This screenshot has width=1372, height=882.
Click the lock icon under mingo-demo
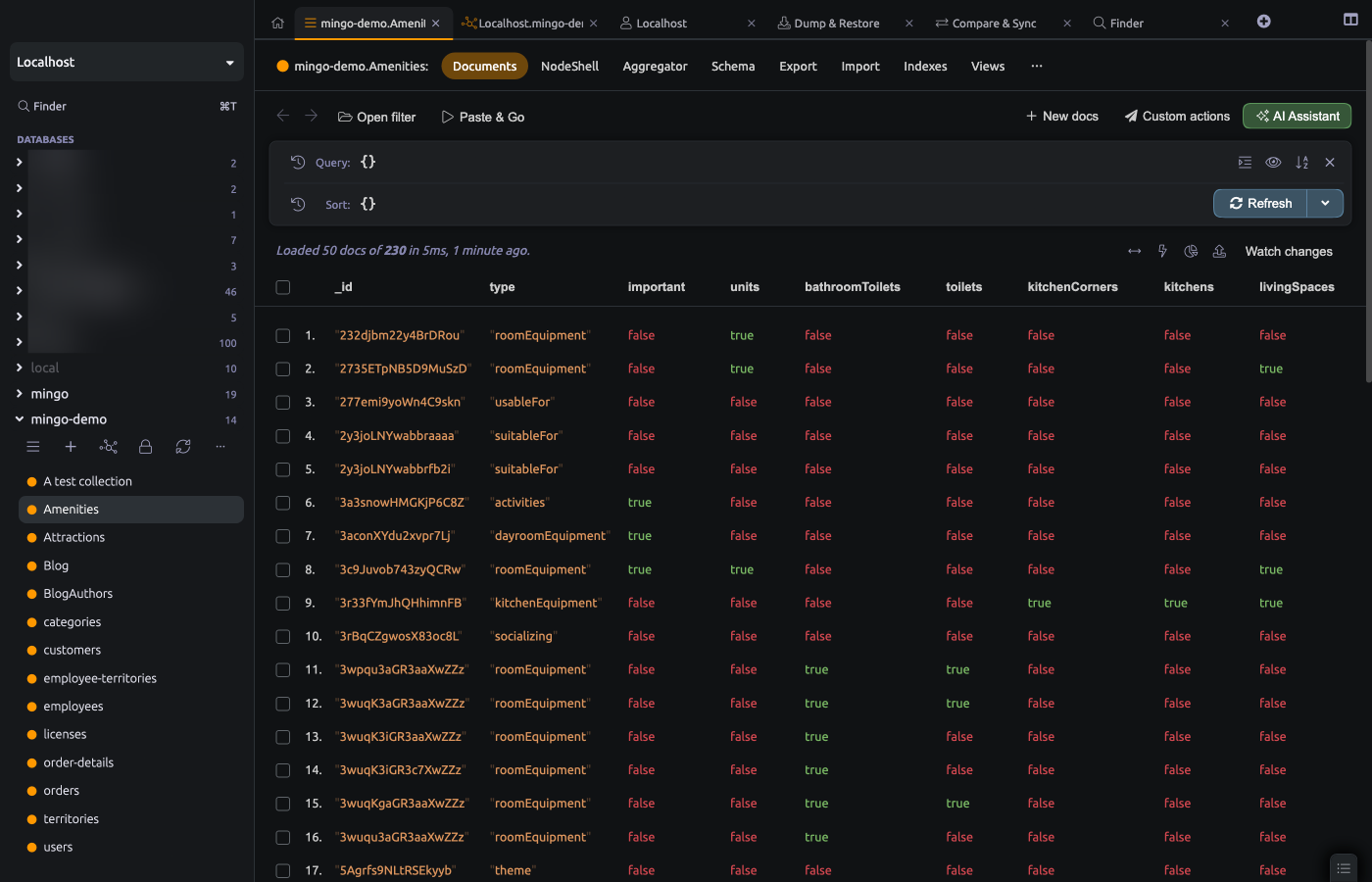(145, 447)
